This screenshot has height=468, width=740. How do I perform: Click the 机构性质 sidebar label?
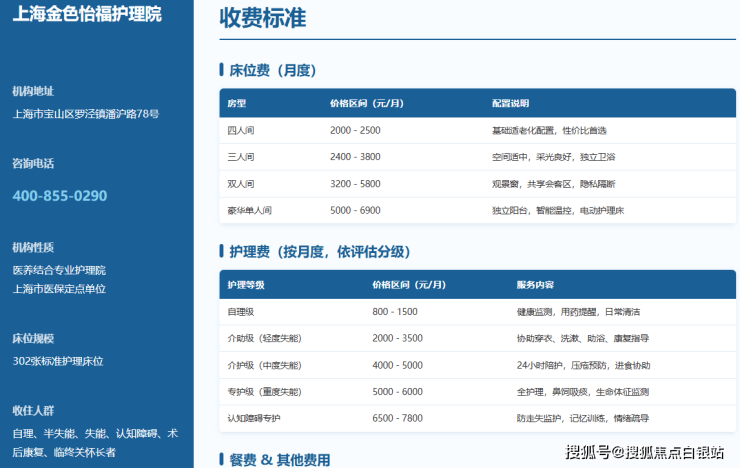click(33, 247)
